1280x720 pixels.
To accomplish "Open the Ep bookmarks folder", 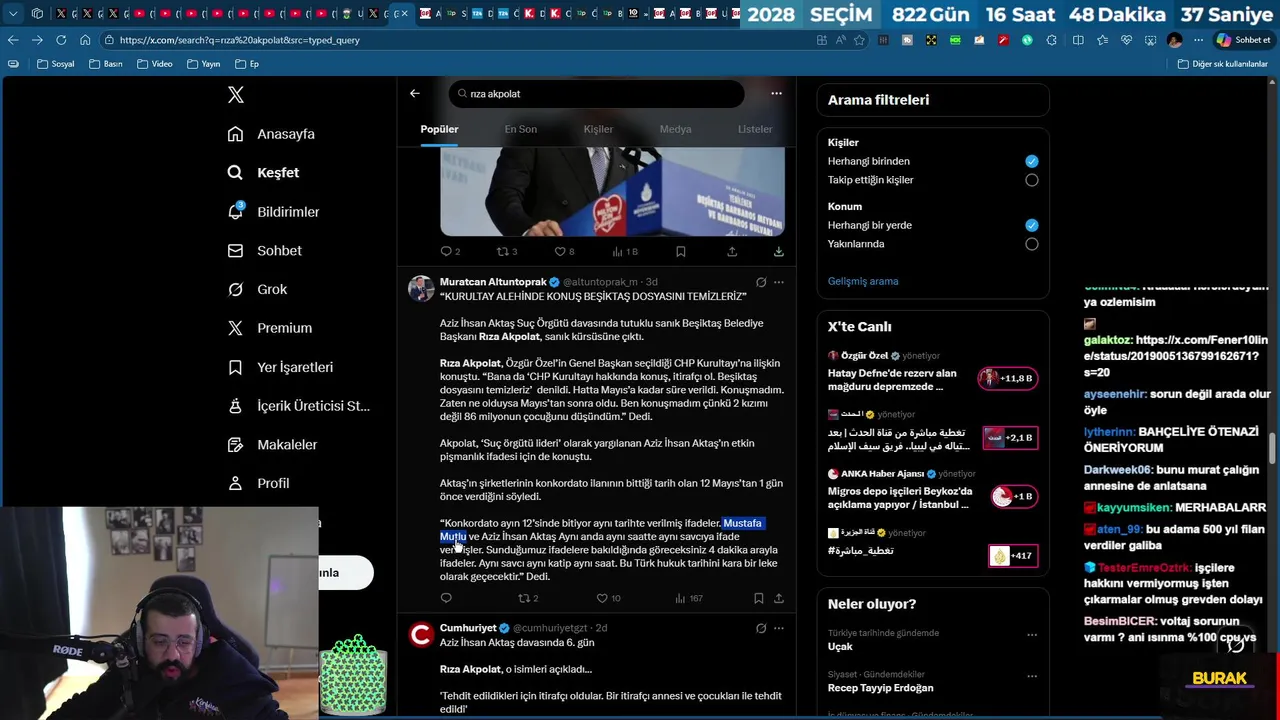I will (247, 64).
